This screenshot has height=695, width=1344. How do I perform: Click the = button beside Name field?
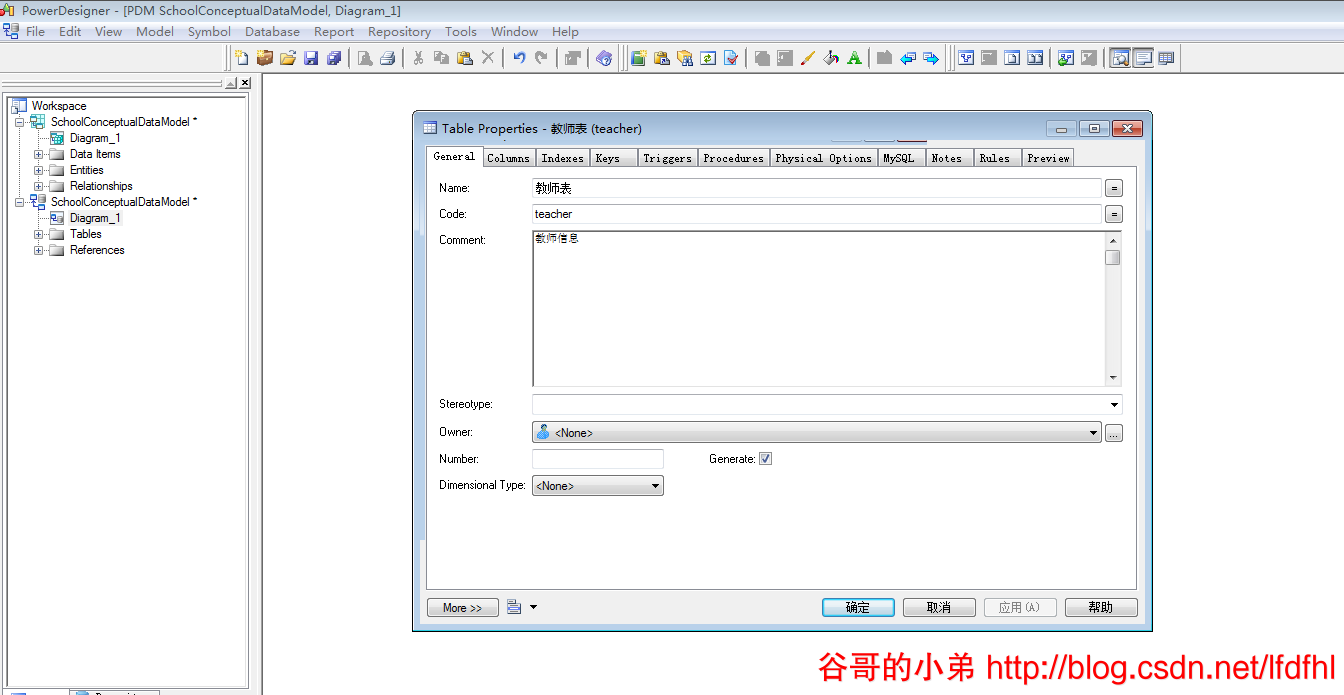click(x=1114, y=188)
